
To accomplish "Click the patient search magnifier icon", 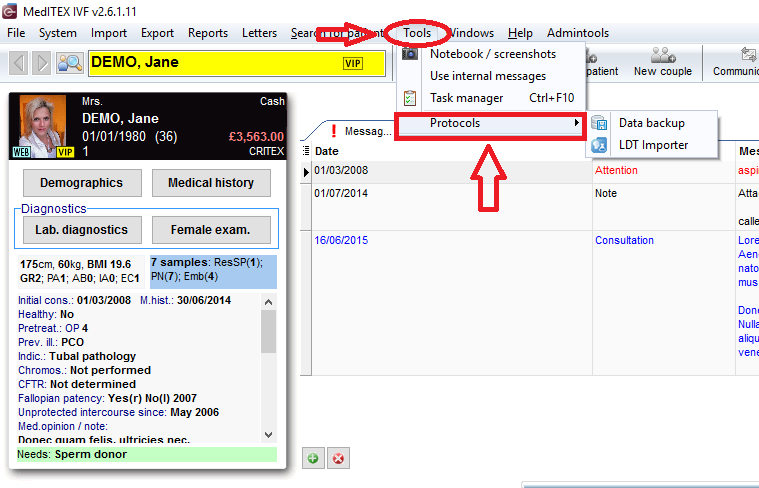I will pos(70,63).
